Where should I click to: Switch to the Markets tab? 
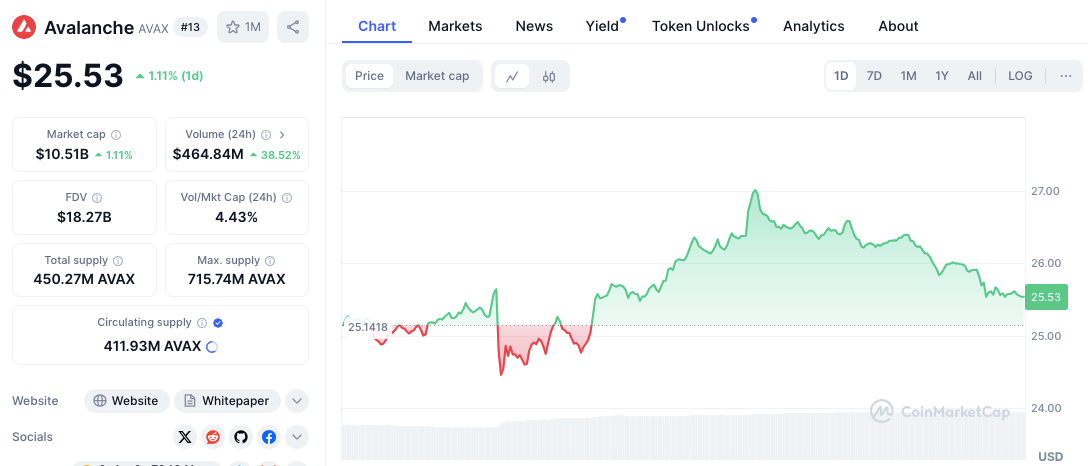[455, 26]
